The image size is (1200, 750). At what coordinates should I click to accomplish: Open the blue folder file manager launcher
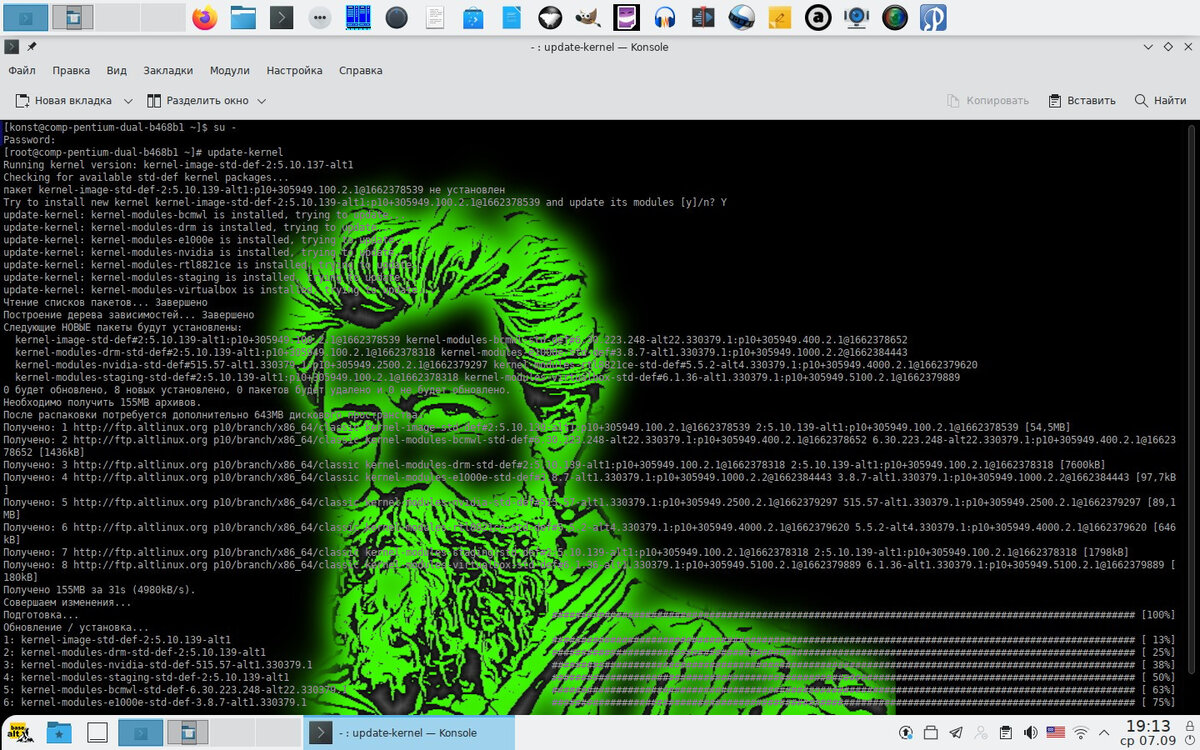coord(243,17)
